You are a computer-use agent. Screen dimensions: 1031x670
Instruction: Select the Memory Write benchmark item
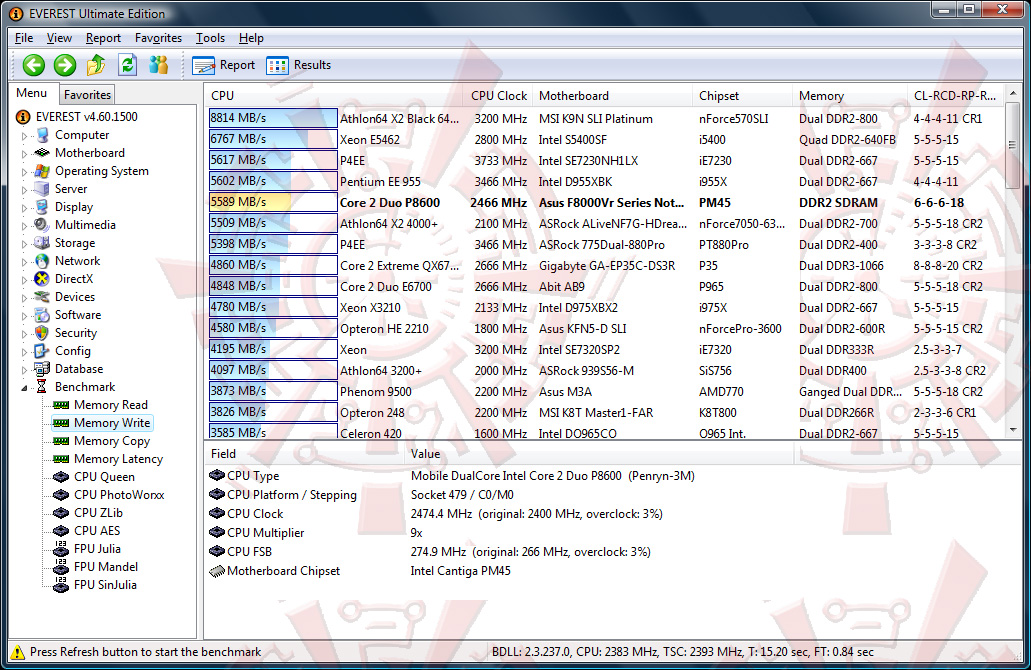pos(112,423)
